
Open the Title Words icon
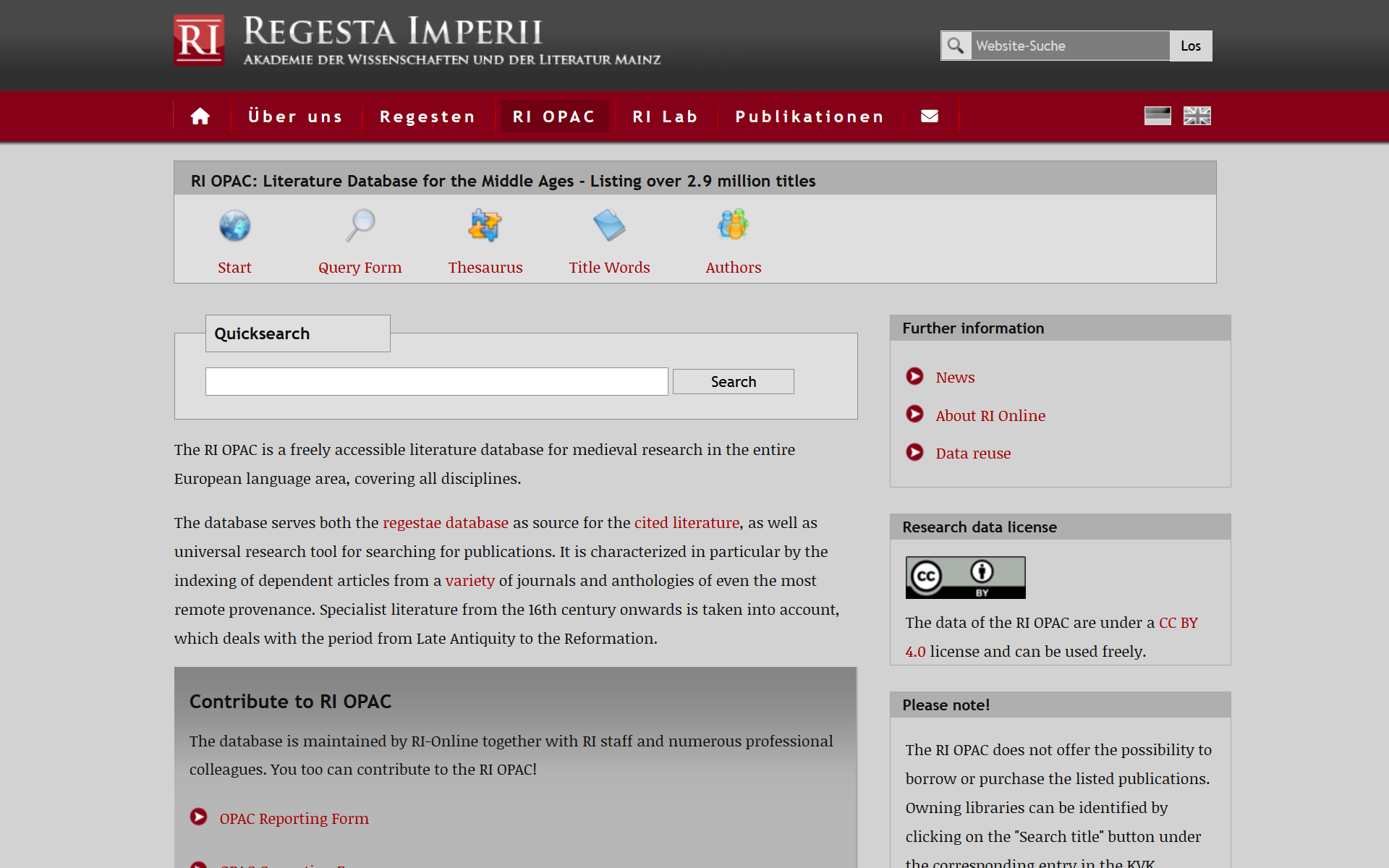(609, 226)
